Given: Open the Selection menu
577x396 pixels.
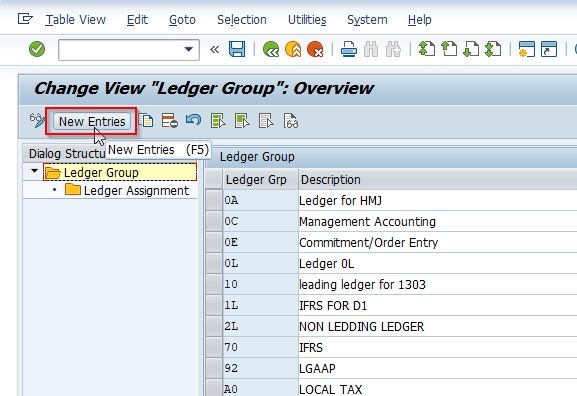Looking at the screenshot, I should (242, 20).
